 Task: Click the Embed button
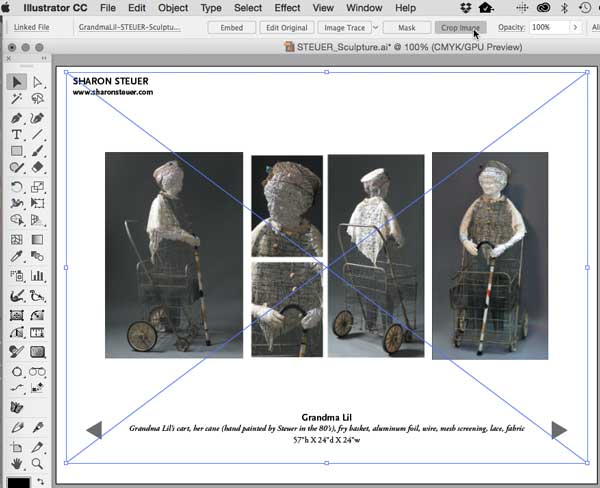click(232, 28)
